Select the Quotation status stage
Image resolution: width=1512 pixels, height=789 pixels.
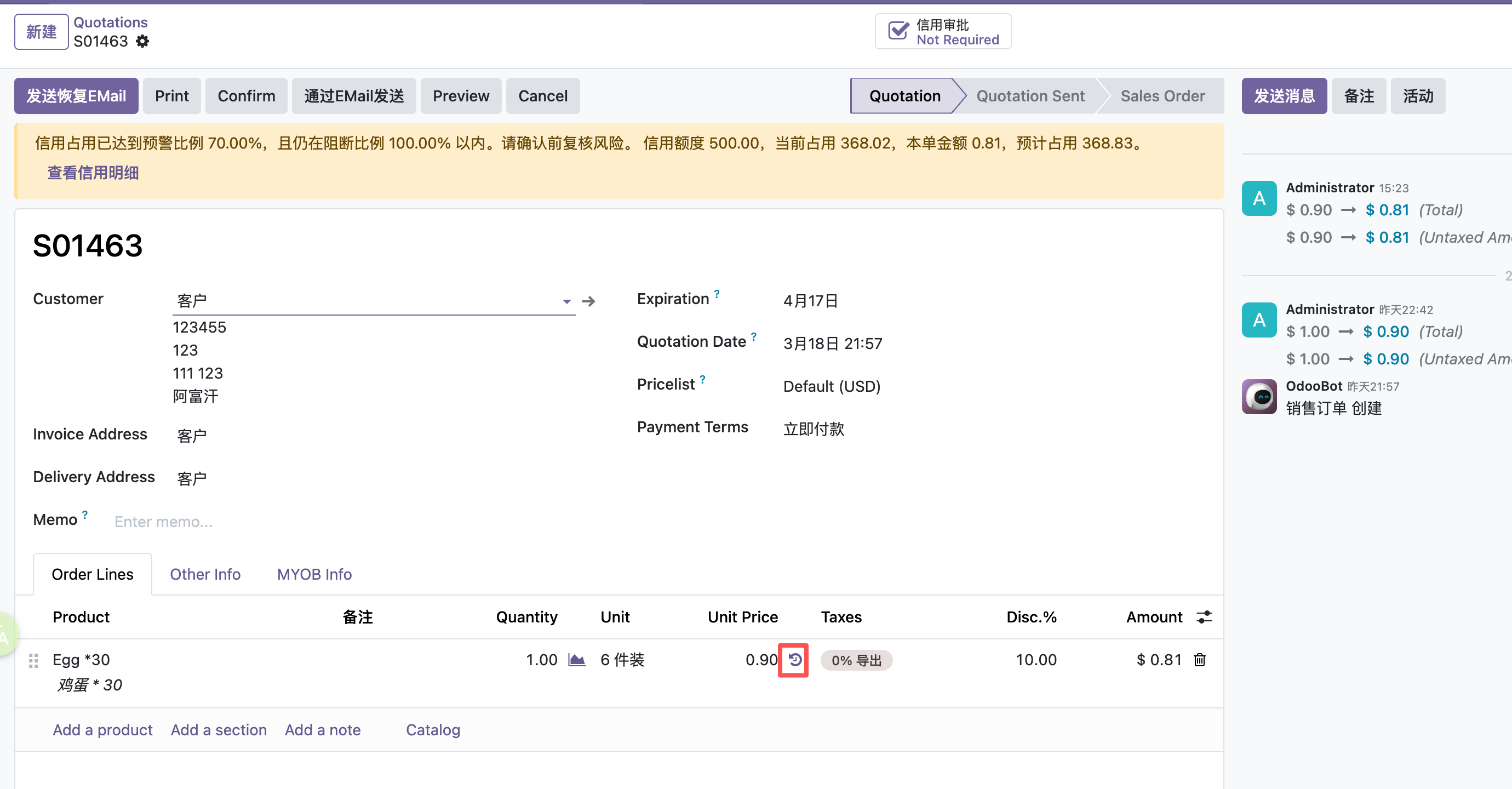tap(904, 96)
